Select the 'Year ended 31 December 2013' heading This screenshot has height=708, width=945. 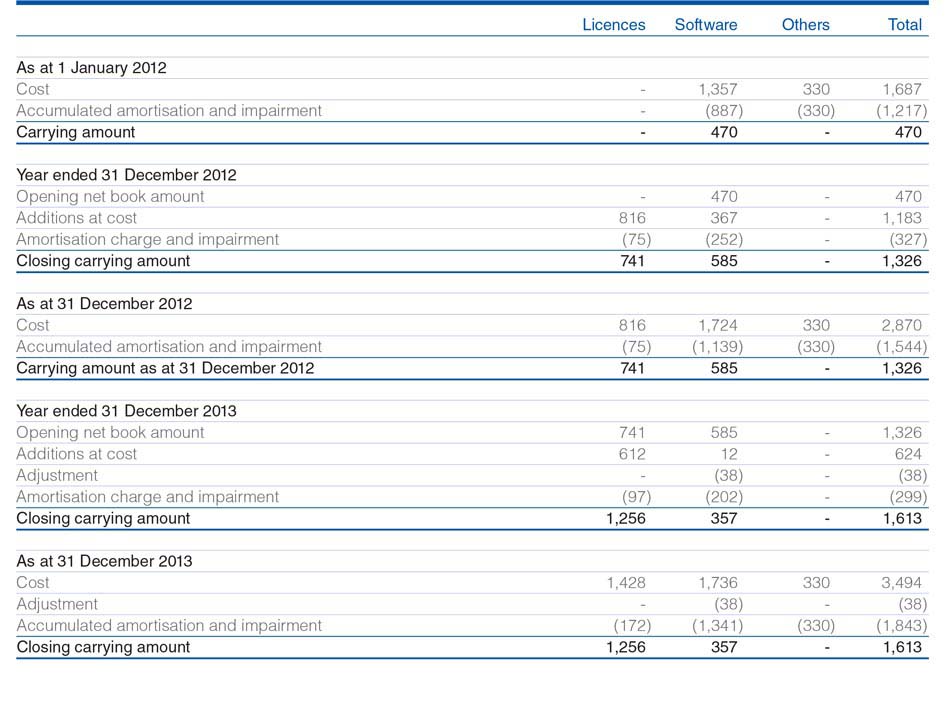click(126, 411)
